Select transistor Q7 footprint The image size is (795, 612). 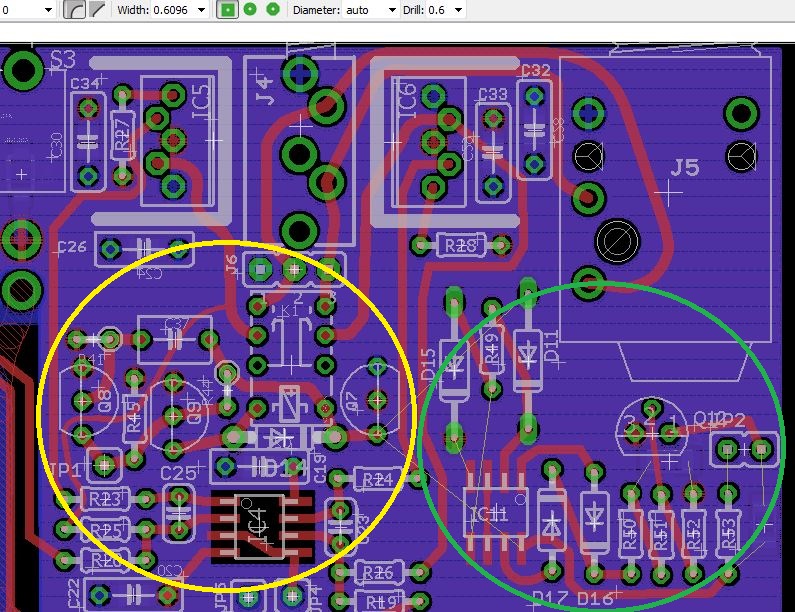[369, 401]
